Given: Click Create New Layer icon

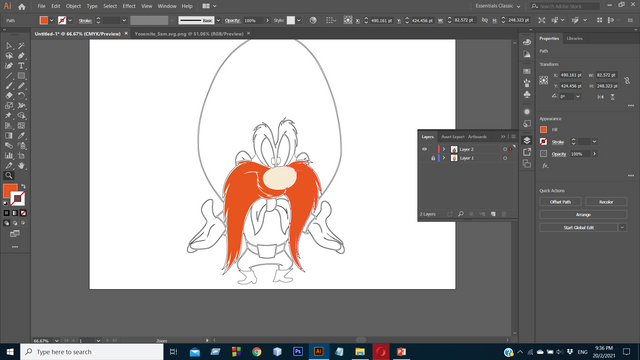Looking at the screenshot, I should [493, 214].
